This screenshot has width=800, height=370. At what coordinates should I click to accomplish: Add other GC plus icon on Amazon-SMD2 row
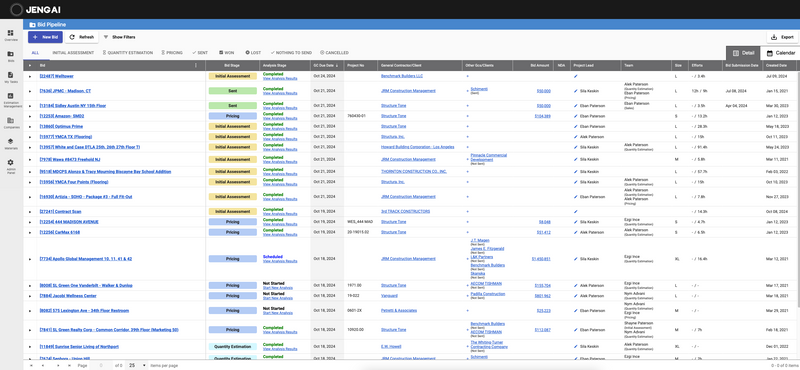467,116
